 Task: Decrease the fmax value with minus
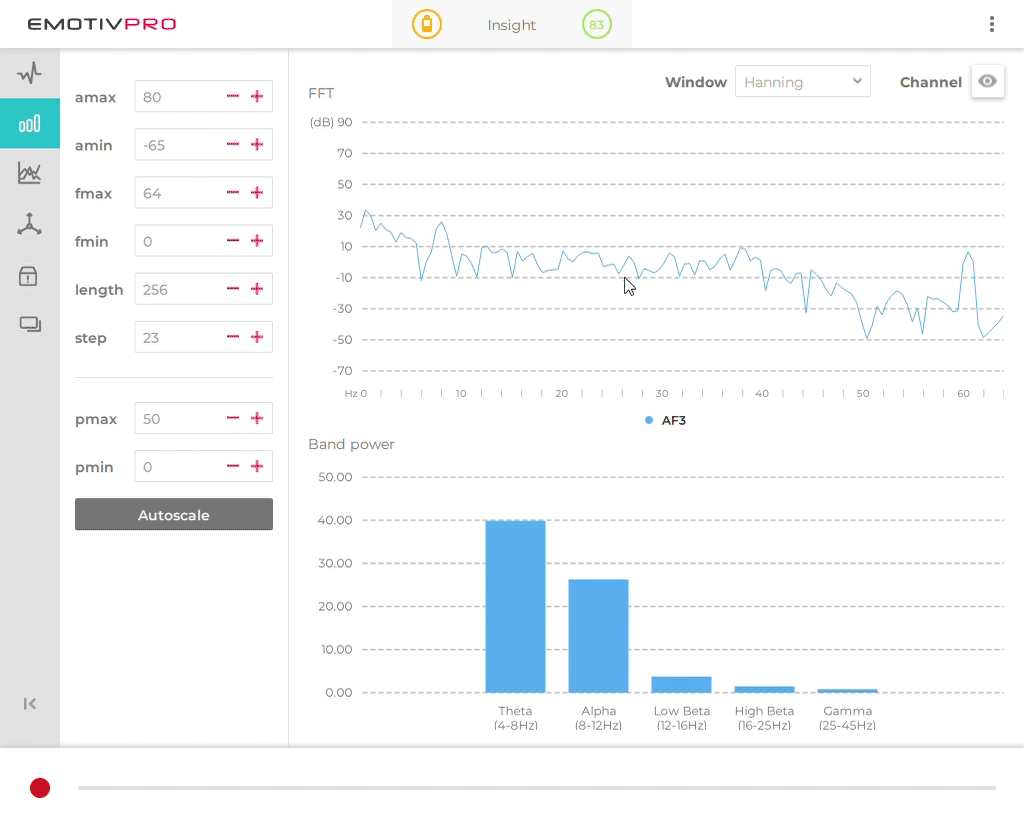click(x=233, y=192)
